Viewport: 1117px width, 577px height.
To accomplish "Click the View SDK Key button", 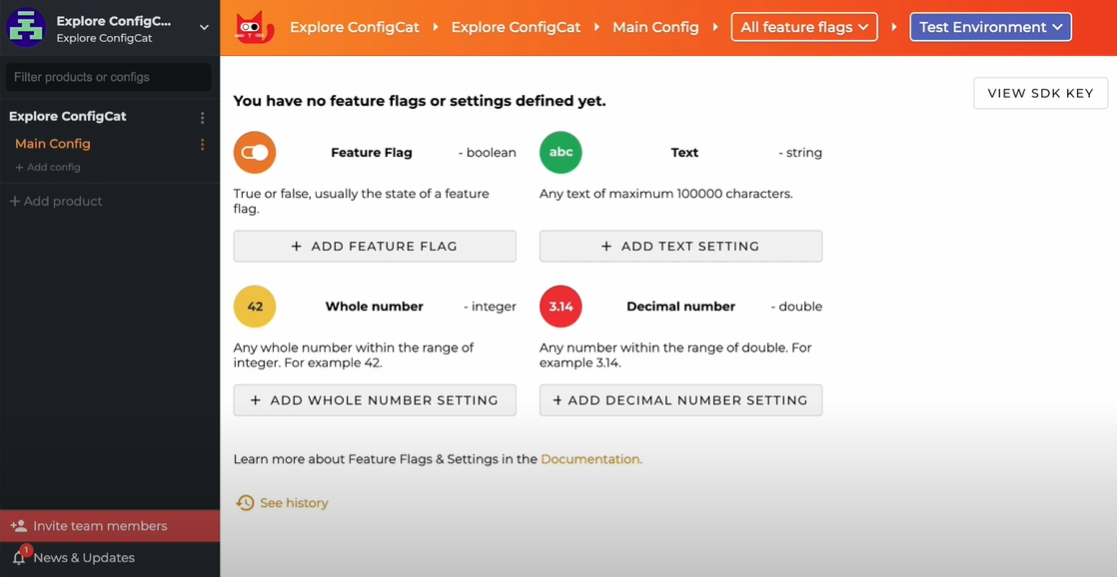I will [1040, 93].
